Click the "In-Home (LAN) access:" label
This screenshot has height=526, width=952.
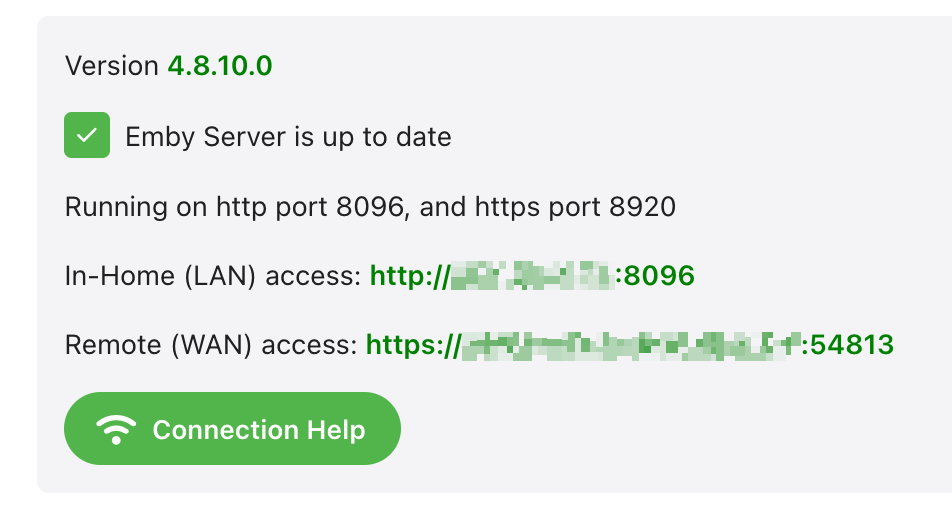212,275
